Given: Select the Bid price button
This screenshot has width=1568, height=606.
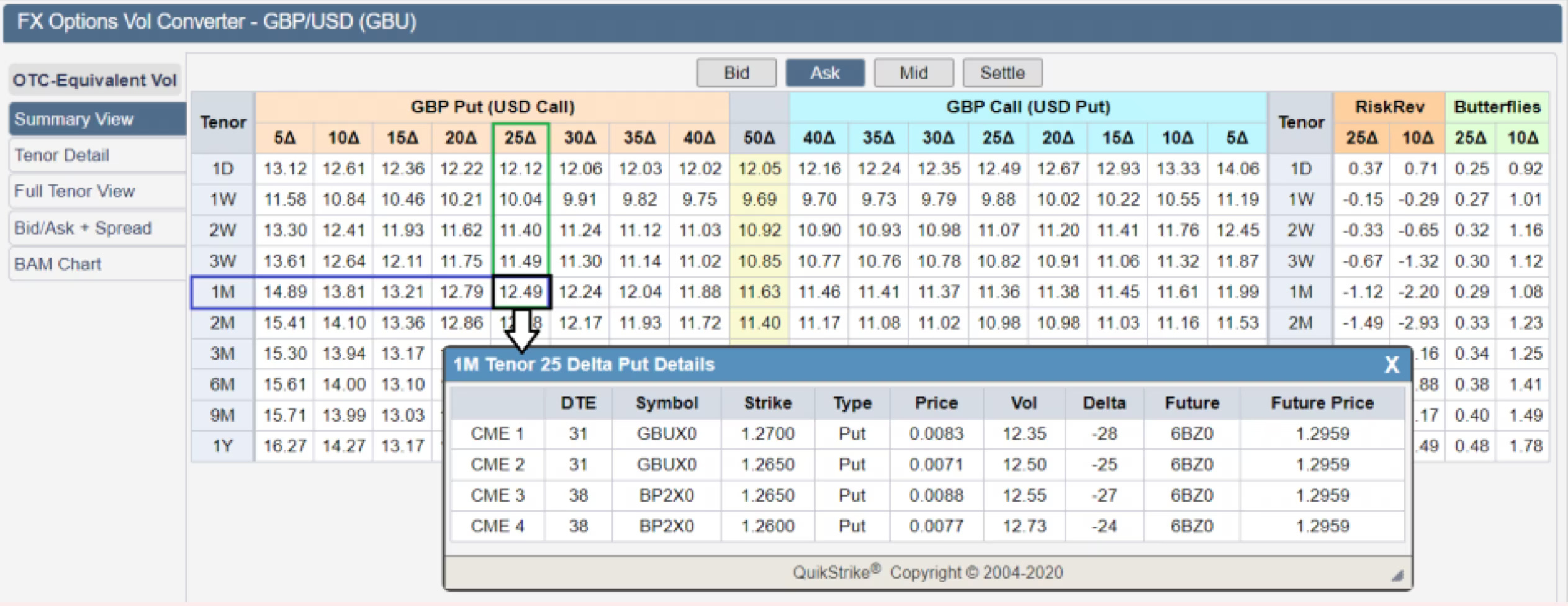Looking at the screenshot, I should click(x=736, y=73).
